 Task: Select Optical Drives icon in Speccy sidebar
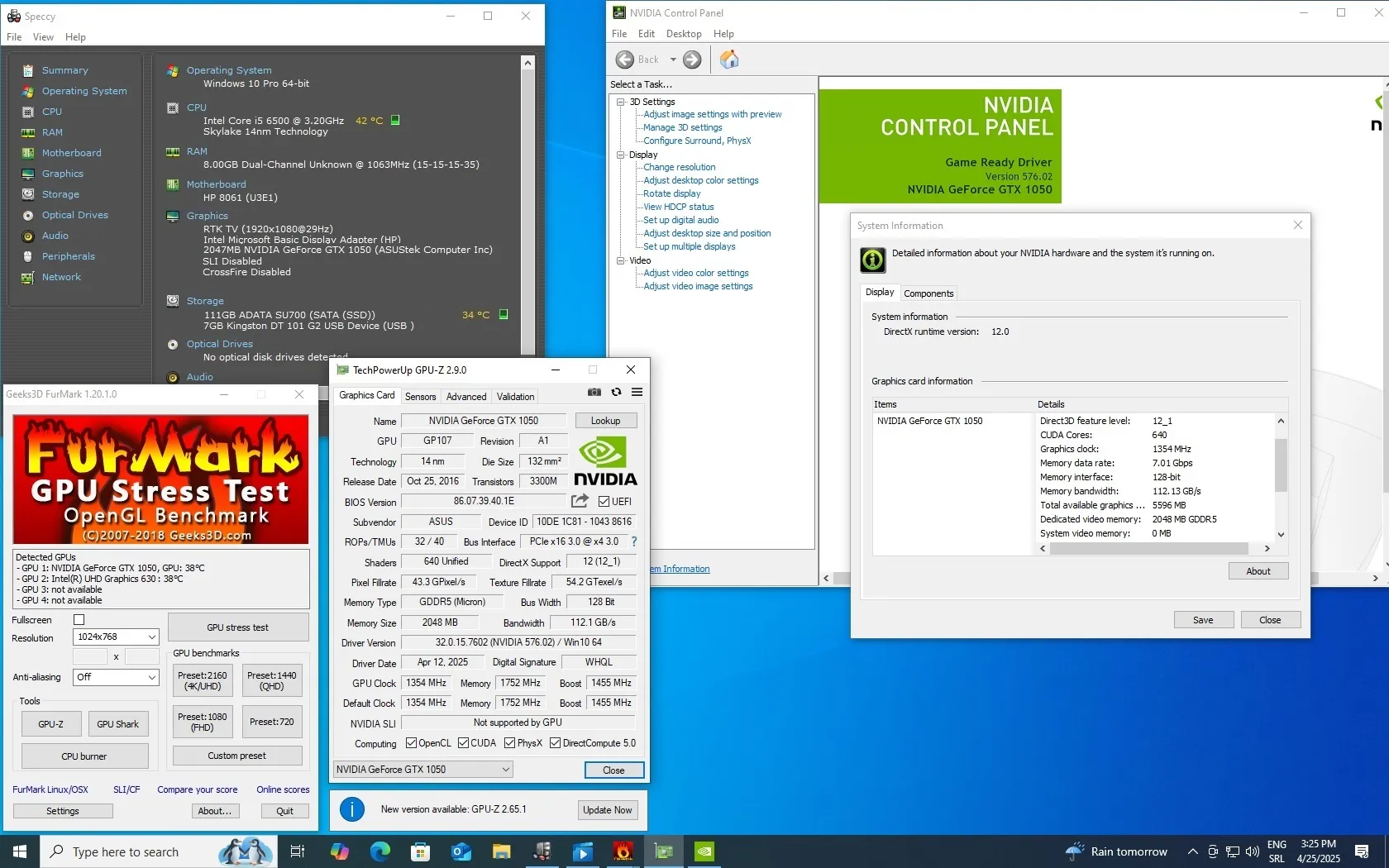[x=28, y=215]
